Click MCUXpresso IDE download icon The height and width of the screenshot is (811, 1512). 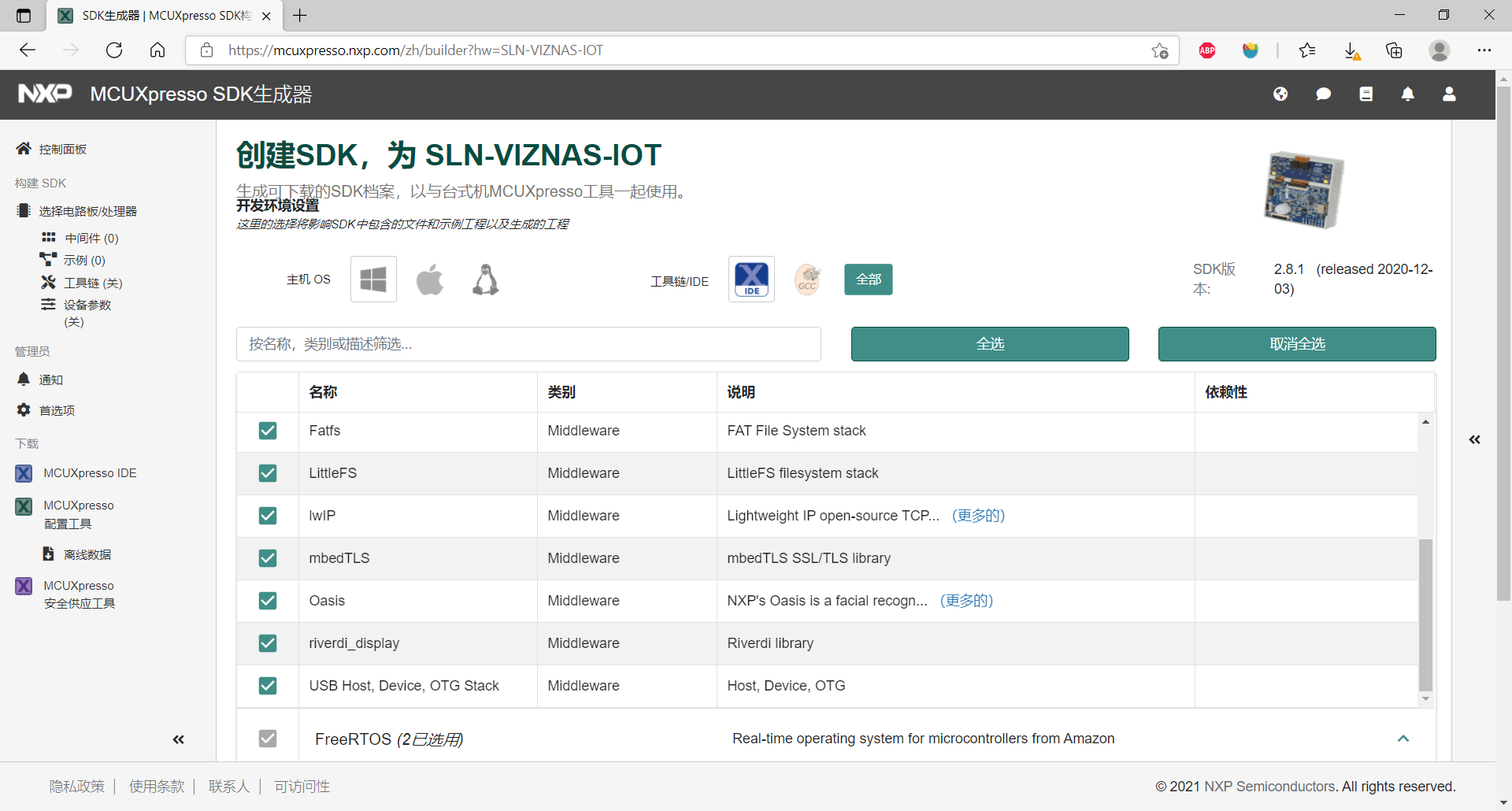[x=24, y=472]
